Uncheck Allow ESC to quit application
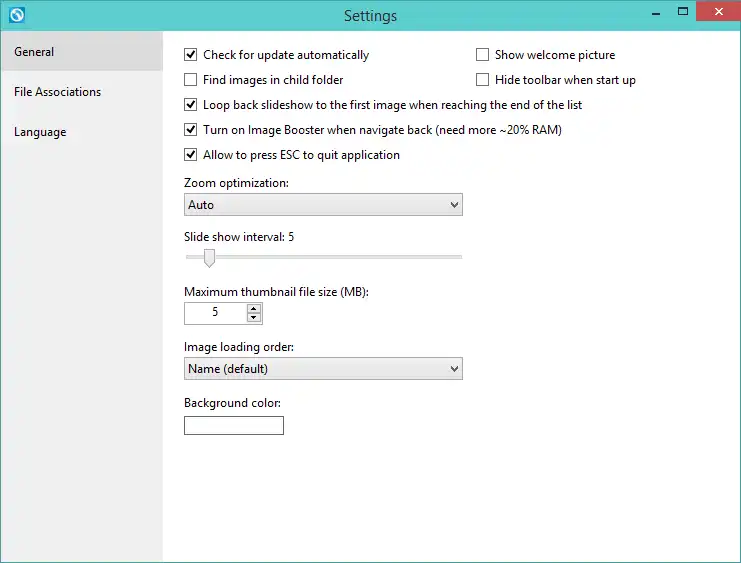 pyautogui.click(x=191, y=155)
